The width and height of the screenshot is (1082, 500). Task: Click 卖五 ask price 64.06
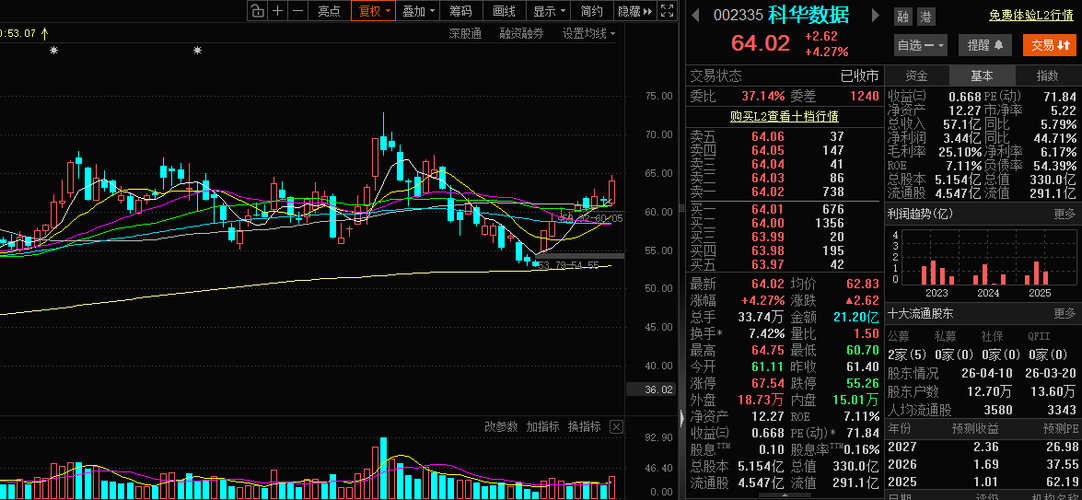coord(768,137)
